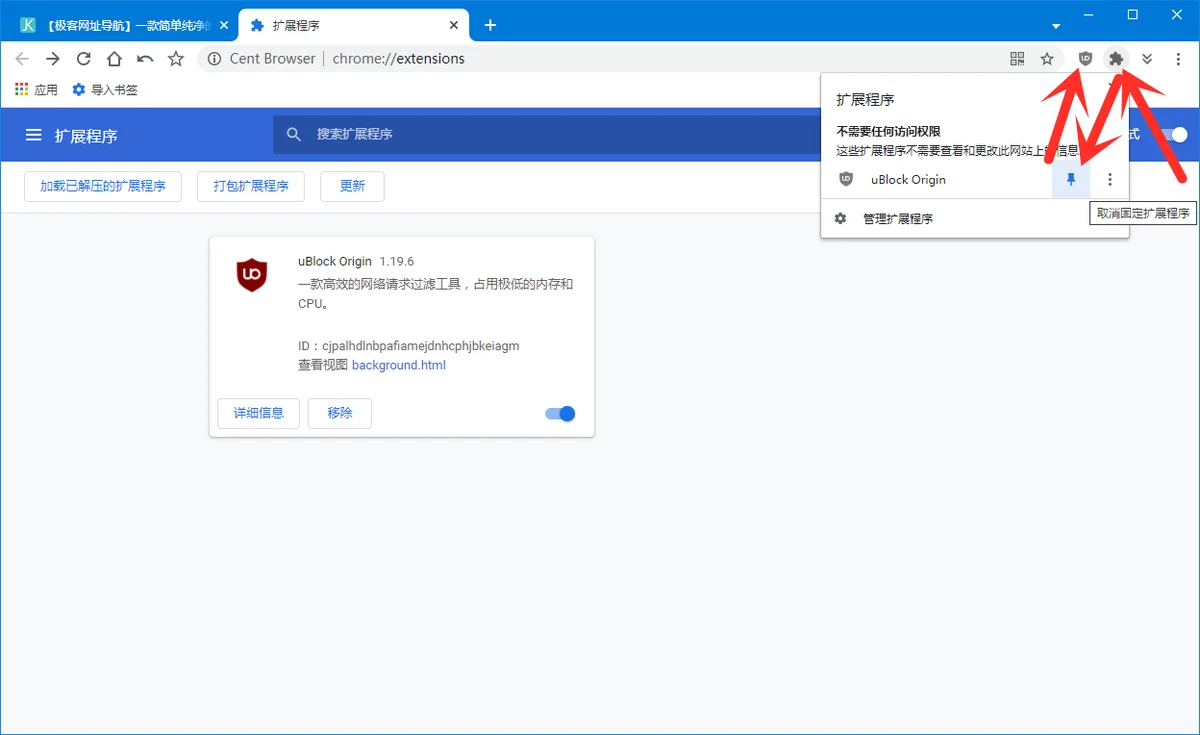Click the site info icon in address bar
The height and width of the screenshot is (735, 1200).
213,59
